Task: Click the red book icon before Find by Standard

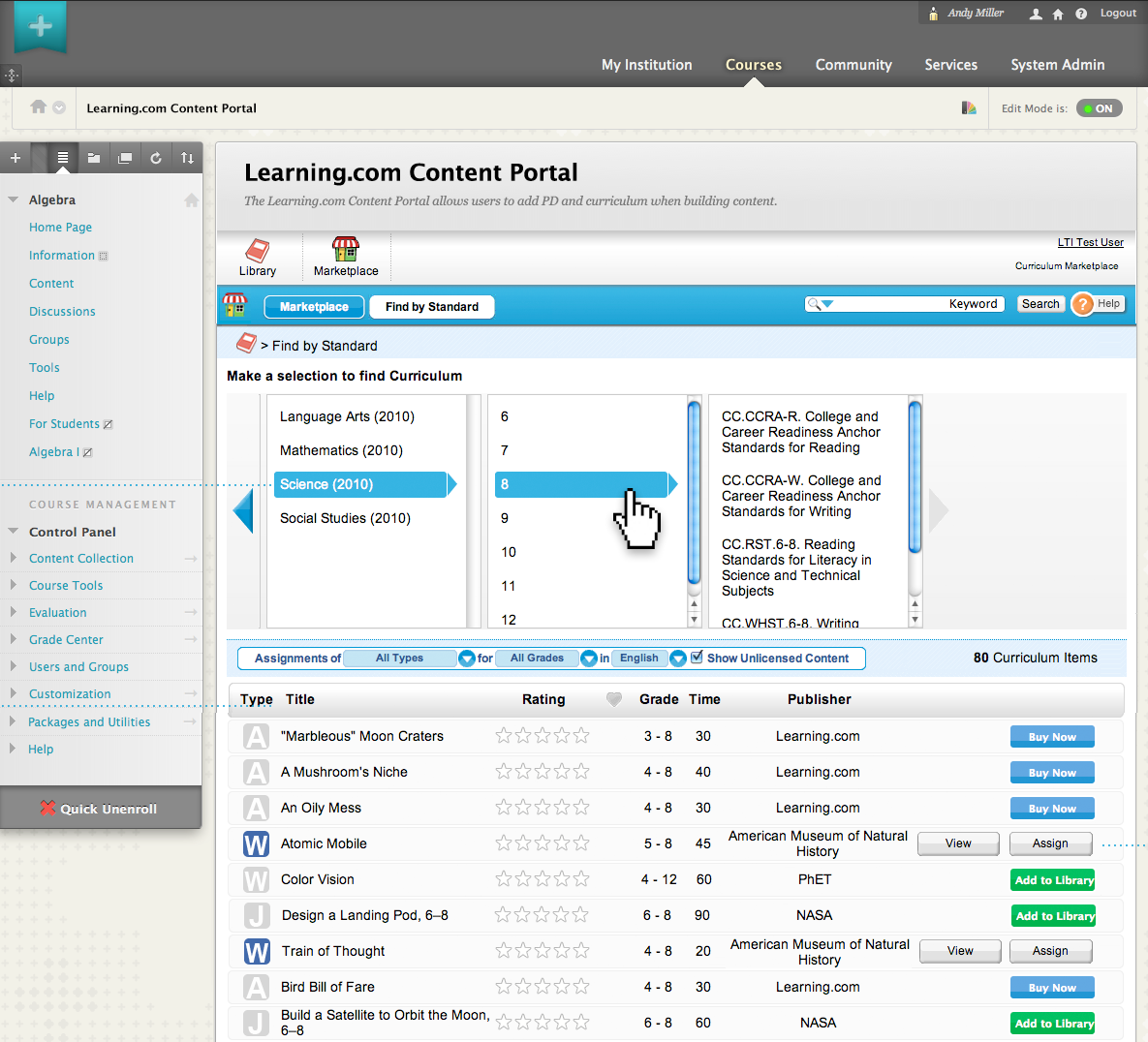Action: (247, 343)
